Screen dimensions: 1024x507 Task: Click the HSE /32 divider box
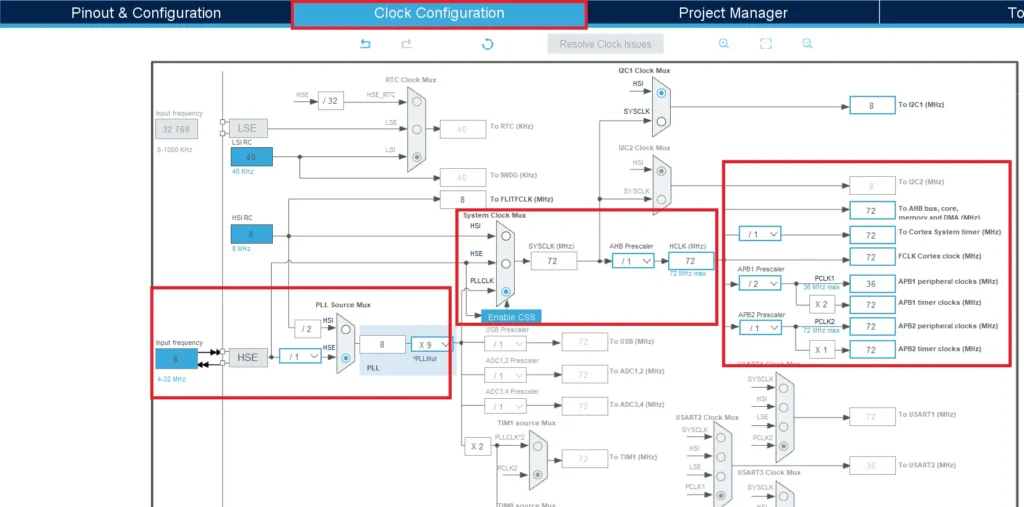[x=331, y=101]
